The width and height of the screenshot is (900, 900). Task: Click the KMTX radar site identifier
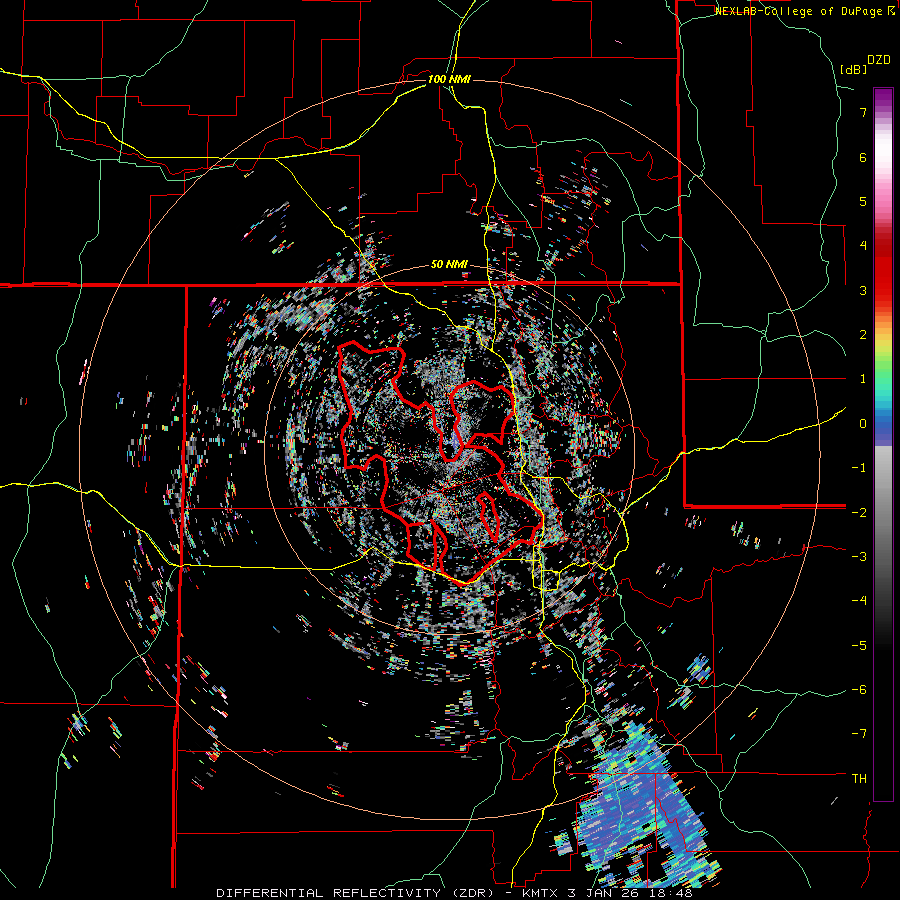[541, 893]
